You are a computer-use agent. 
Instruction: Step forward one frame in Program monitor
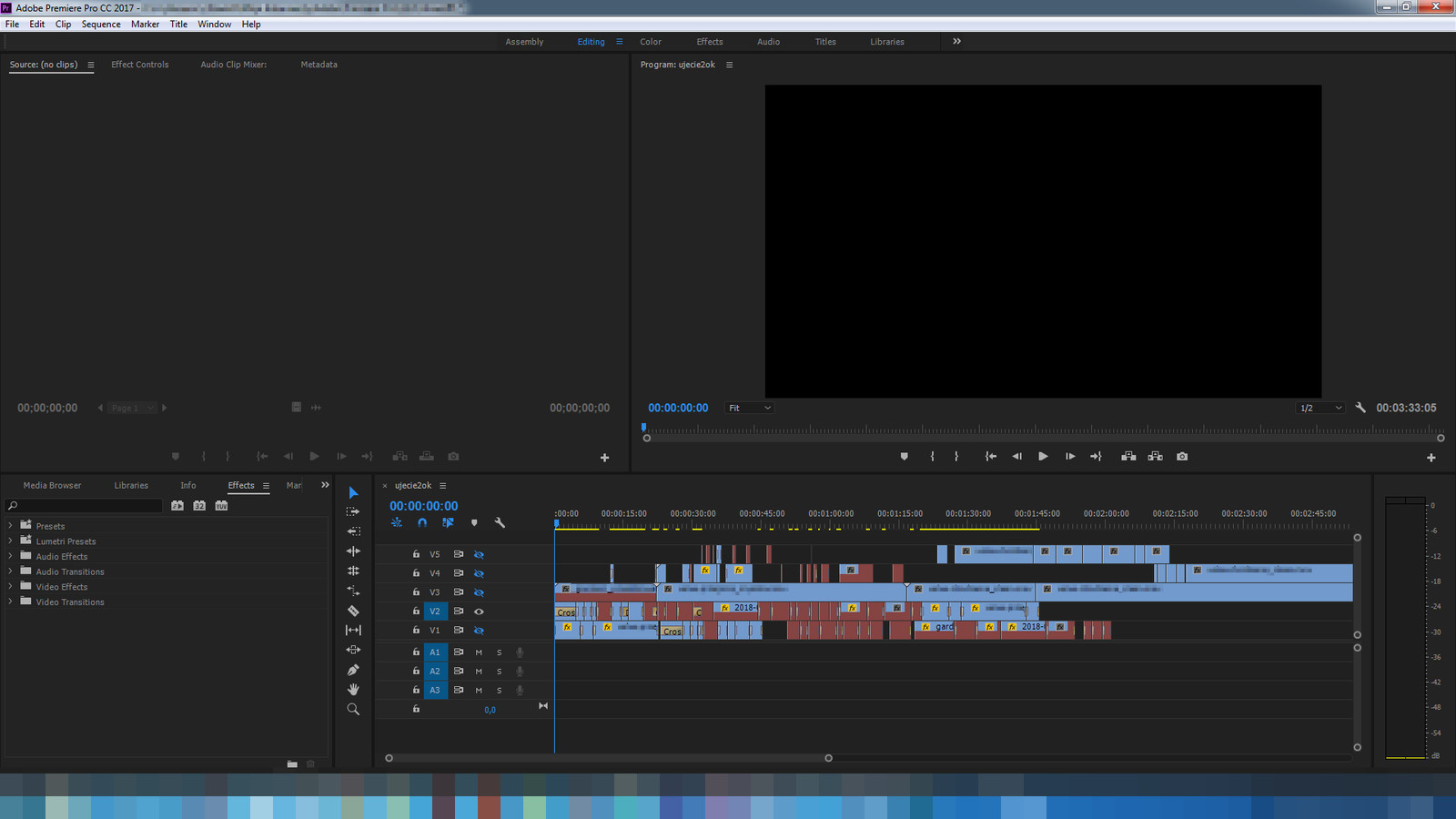[x=1070, y=457]
